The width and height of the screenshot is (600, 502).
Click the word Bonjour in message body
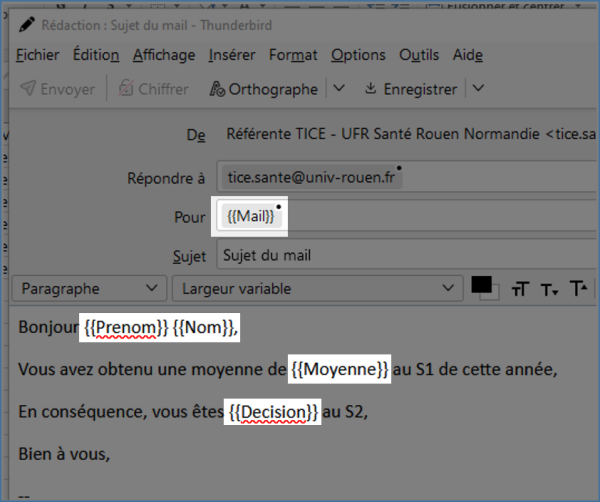coord(48,328)
